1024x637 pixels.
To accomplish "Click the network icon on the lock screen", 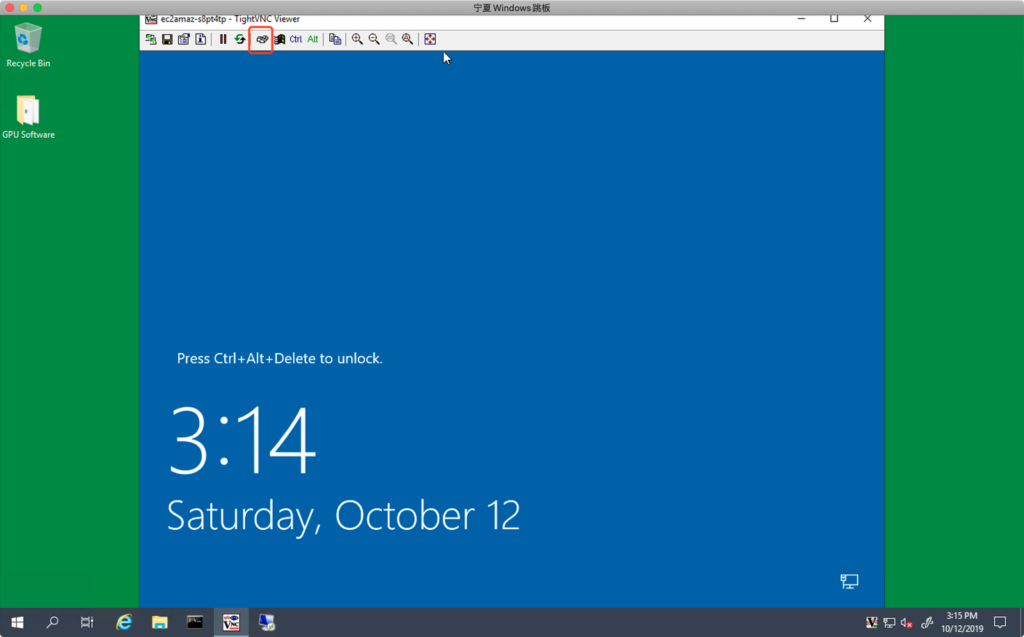I will (x=849, y=581).
